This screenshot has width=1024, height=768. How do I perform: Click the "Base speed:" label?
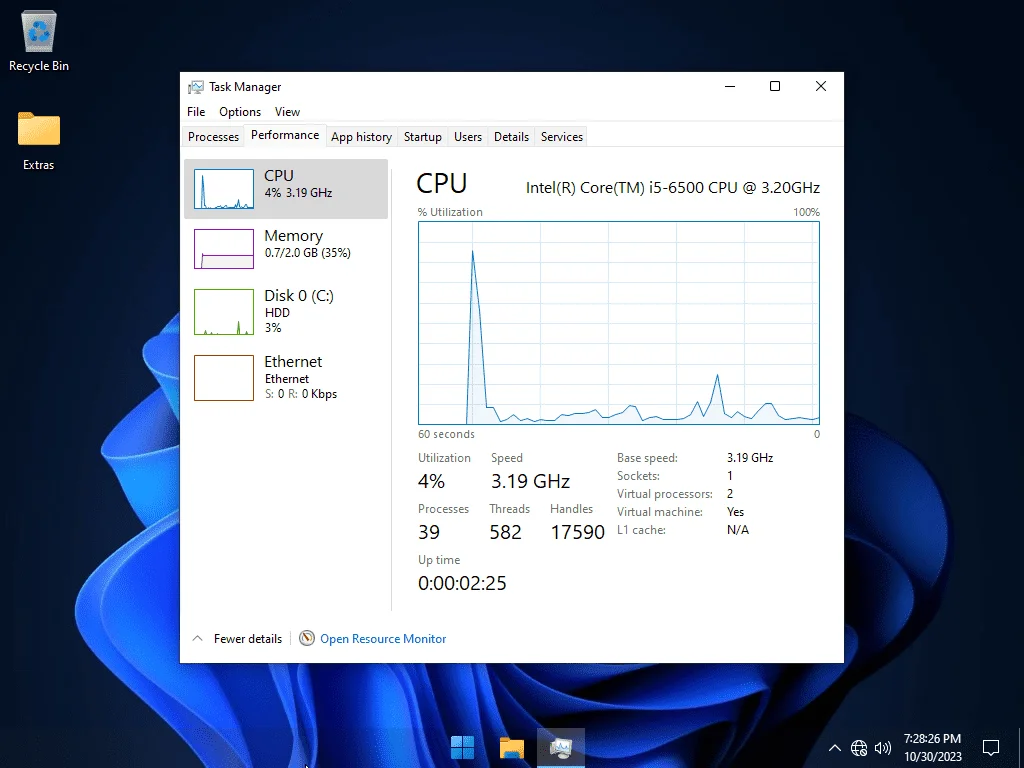pyautogui.click(x=647, y=458)
